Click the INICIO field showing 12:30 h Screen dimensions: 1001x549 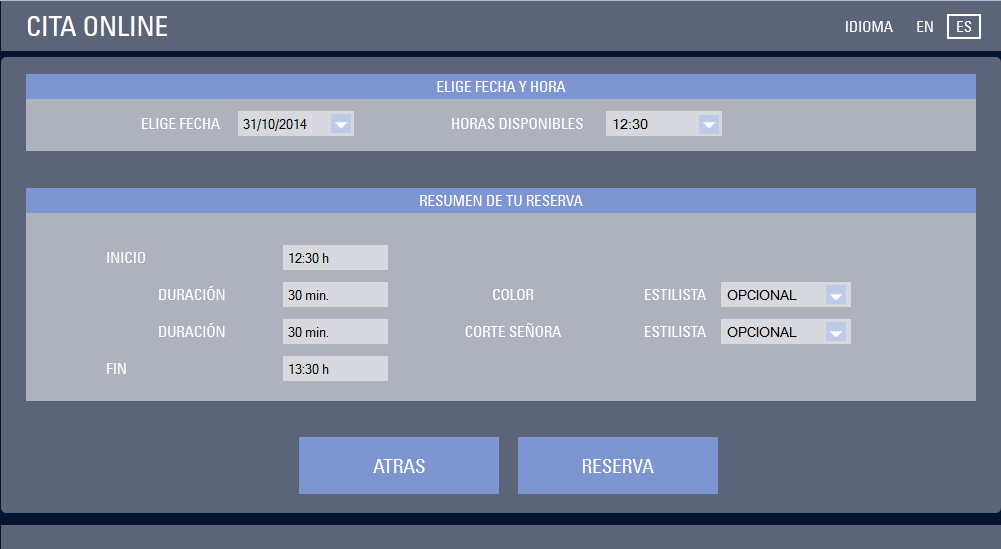pos(335,258)
